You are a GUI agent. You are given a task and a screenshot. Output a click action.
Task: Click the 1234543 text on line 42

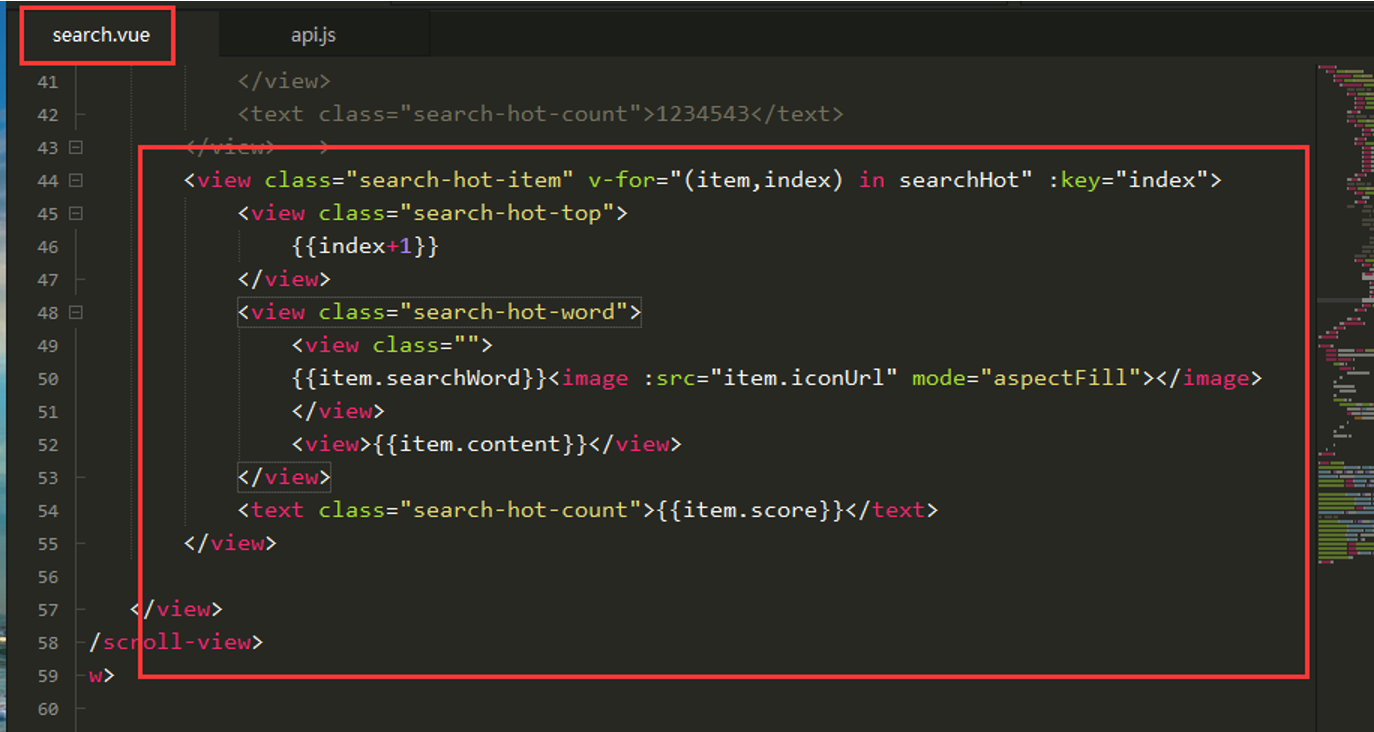click(702, 114)
